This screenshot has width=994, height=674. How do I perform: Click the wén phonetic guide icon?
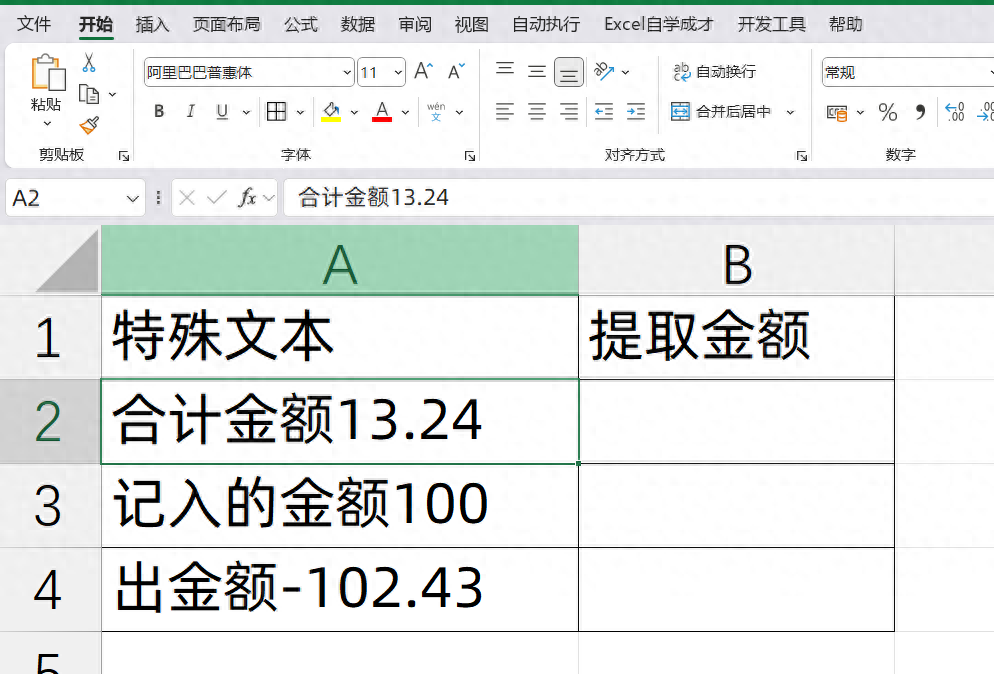(436, 112)
